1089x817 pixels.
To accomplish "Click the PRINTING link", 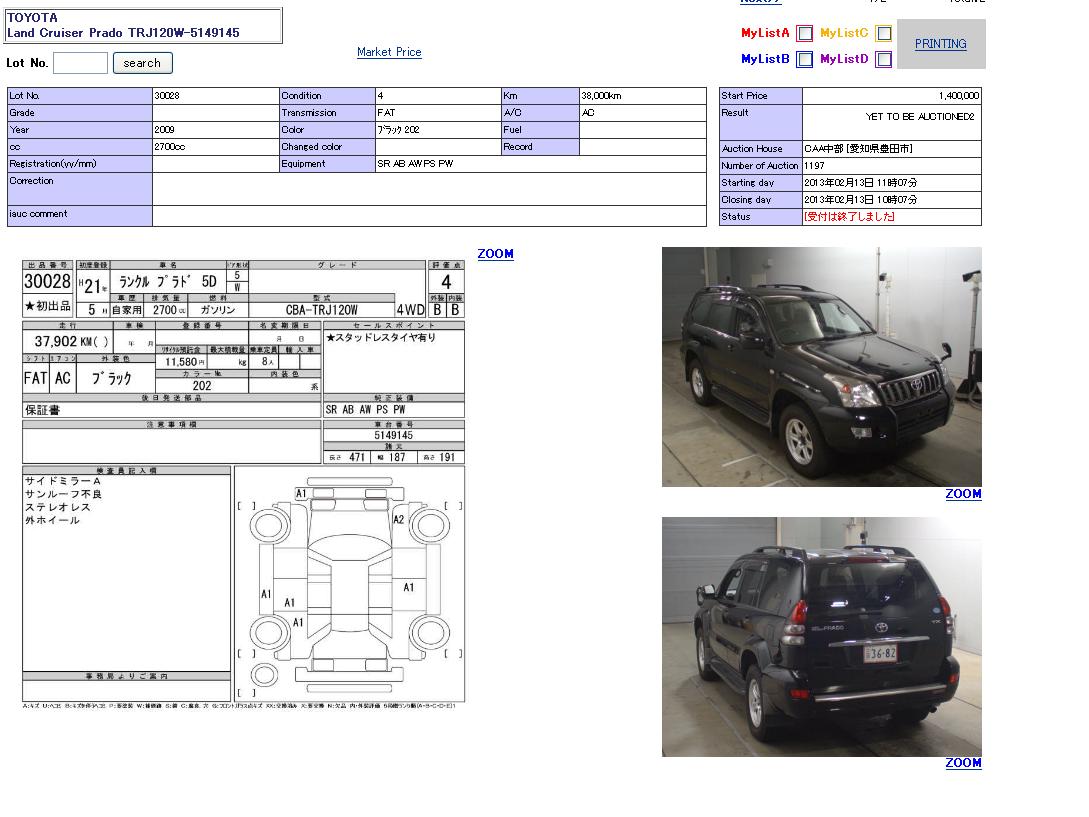I will [940, 44].
